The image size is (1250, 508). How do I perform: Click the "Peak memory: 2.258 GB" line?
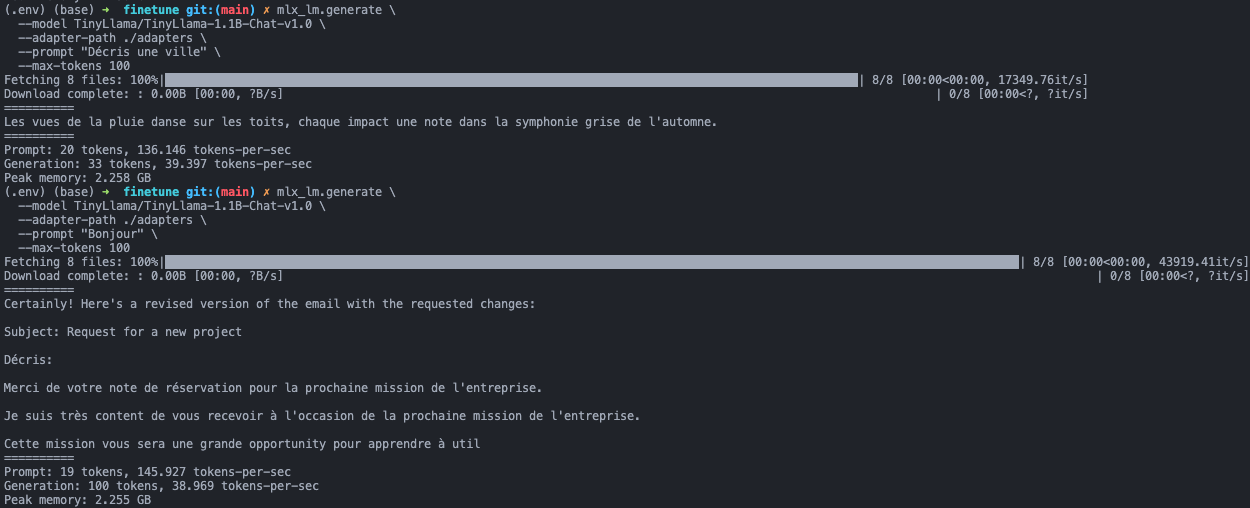coord(77,178)
